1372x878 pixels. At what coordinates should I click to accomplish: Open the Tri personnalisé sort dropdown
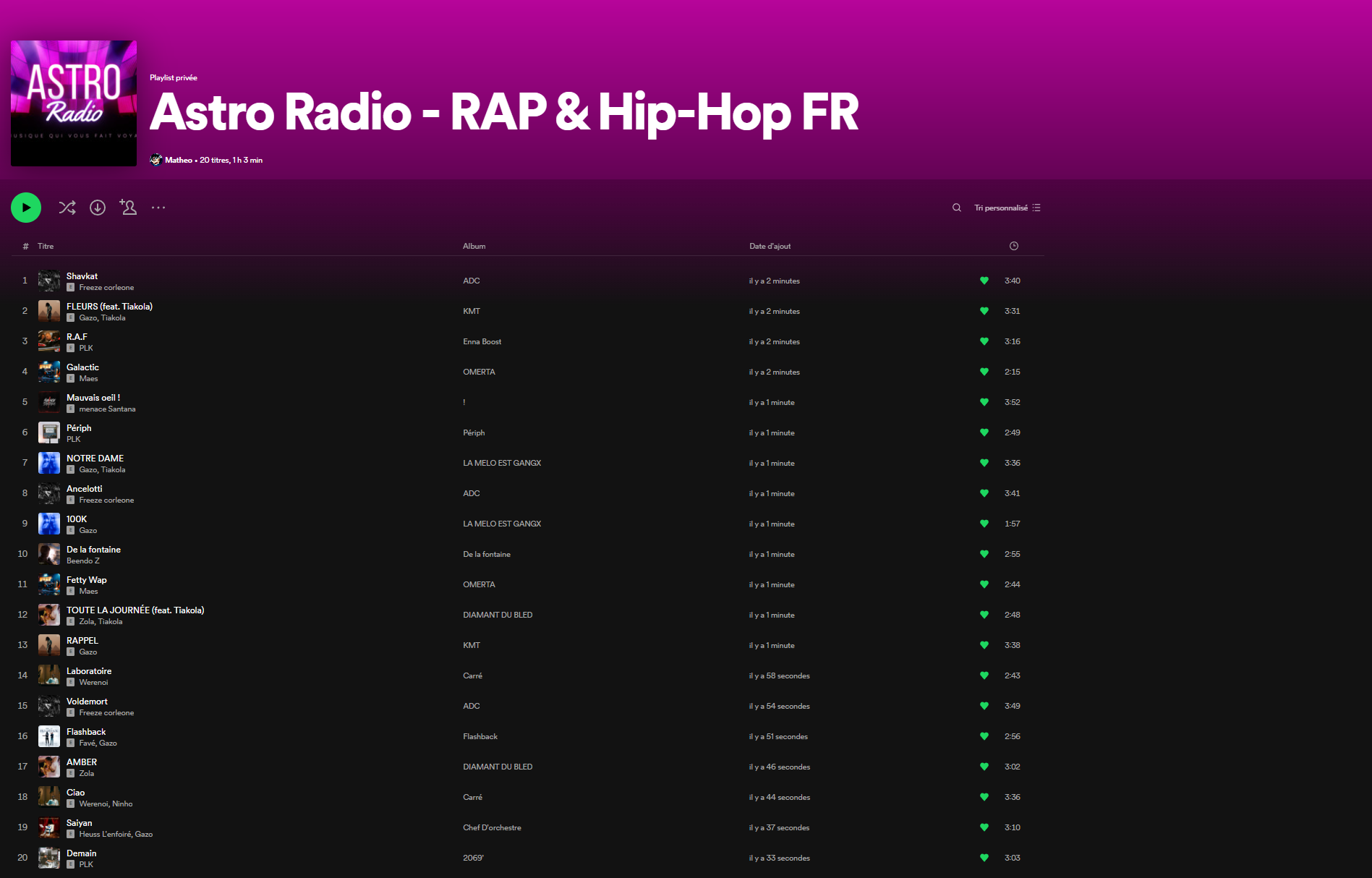click(1007, 208)
